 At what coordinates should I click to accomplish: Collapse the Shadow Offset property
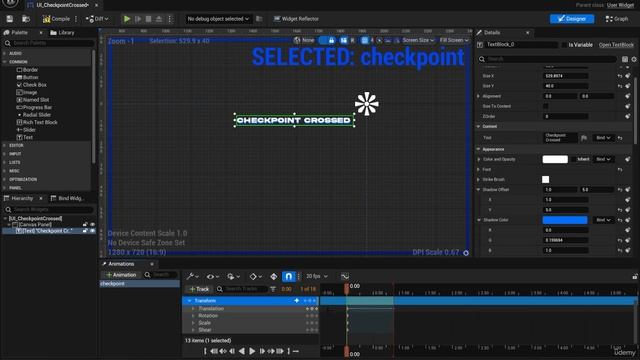pos(478,190)
